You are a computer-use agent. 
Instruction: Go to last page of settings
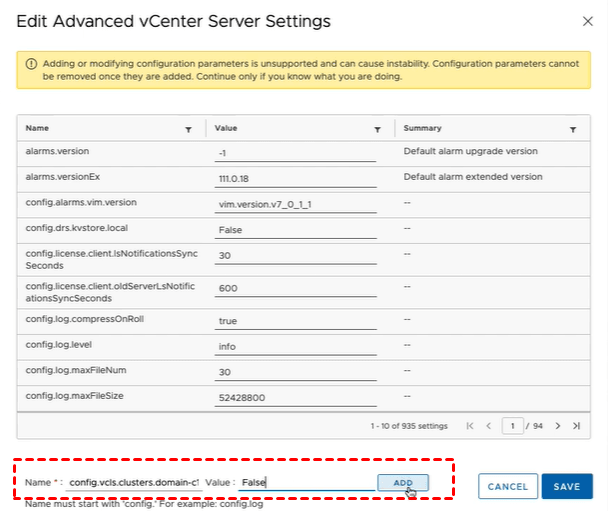click(577, 426)
